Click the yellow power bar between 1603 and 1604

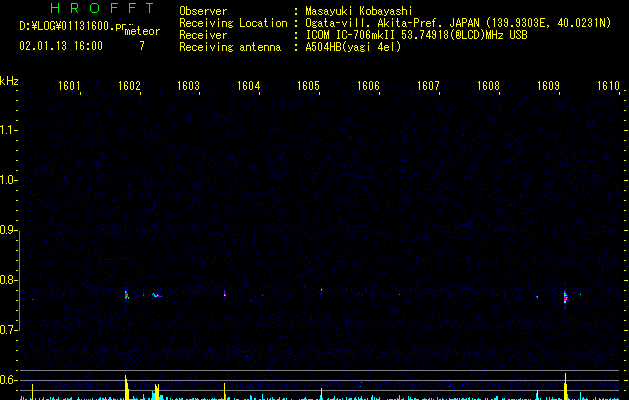[x=225, y=392]
